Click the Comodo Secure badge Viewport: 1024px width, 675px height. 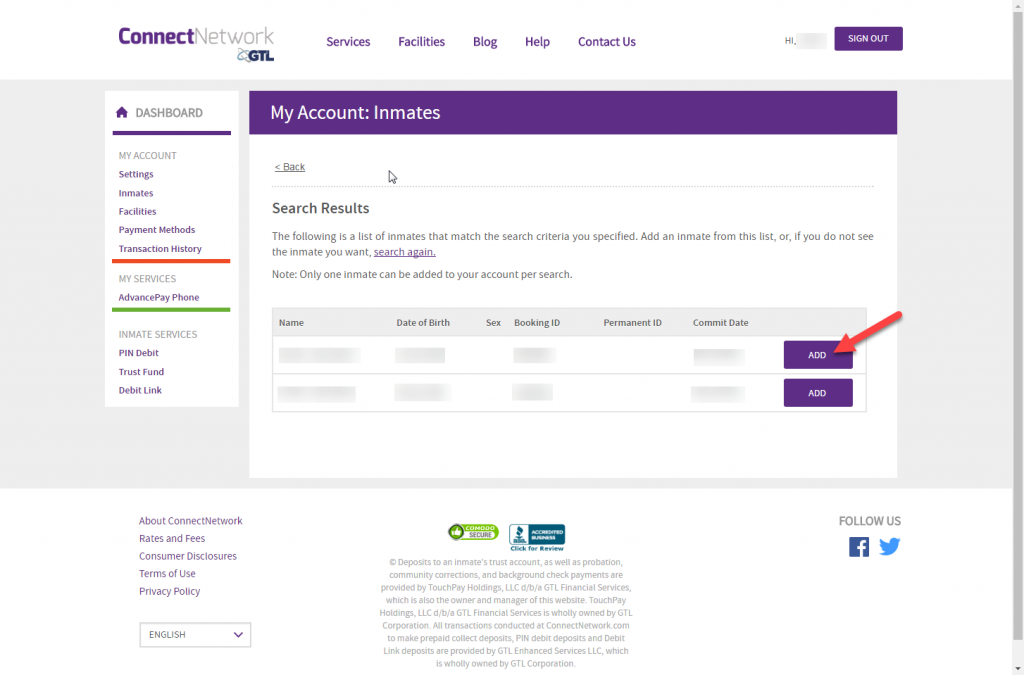473,533
